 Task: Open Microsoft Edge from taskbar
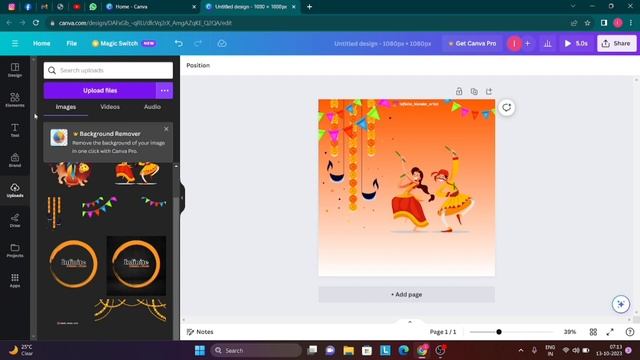point(404,350)
